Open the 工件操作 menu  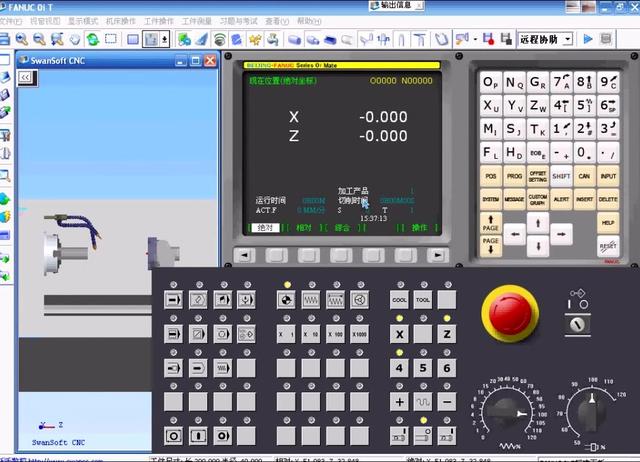tap(159, 21)
